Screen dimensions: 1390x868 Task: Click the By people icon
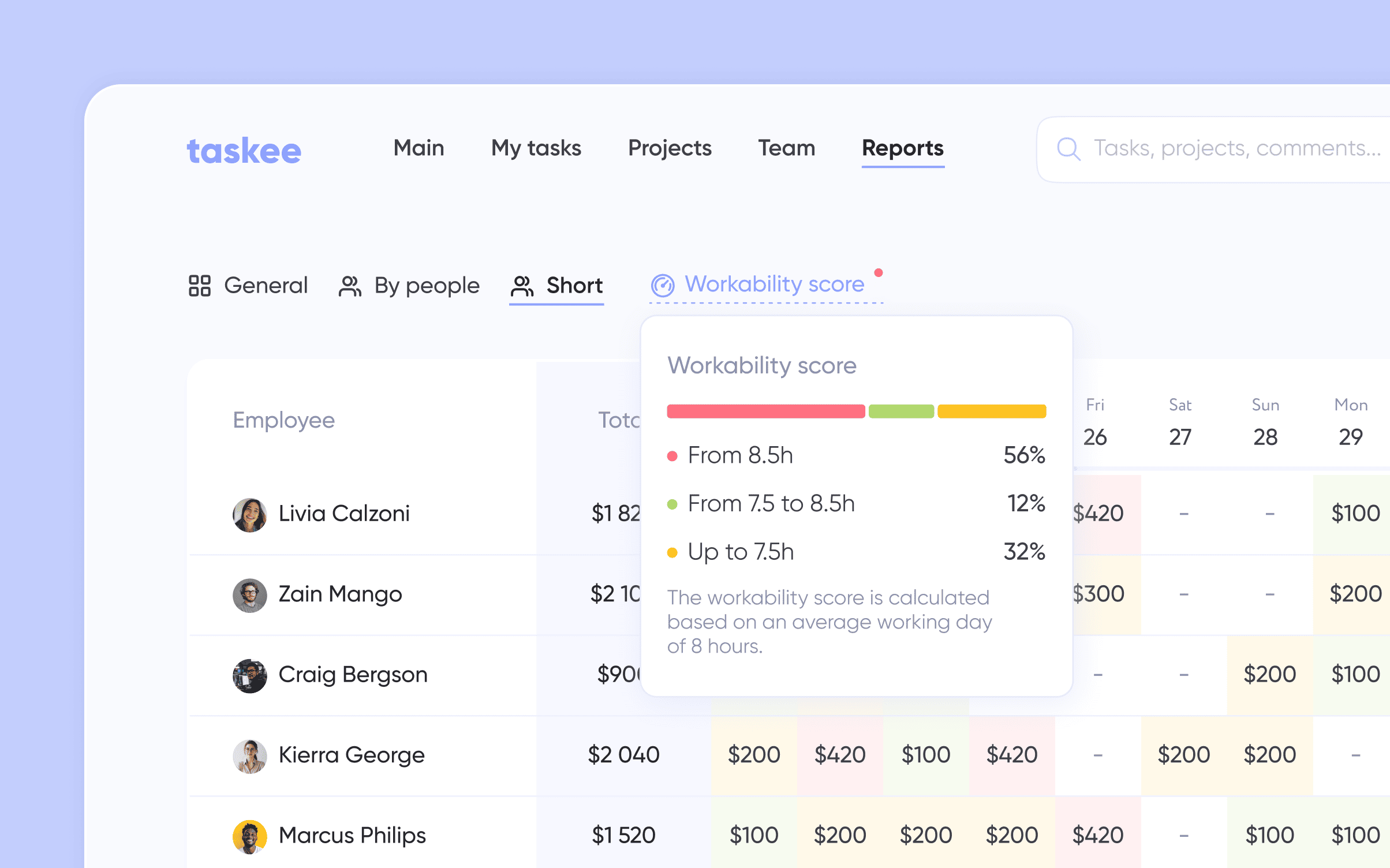(x=350, y=285)
